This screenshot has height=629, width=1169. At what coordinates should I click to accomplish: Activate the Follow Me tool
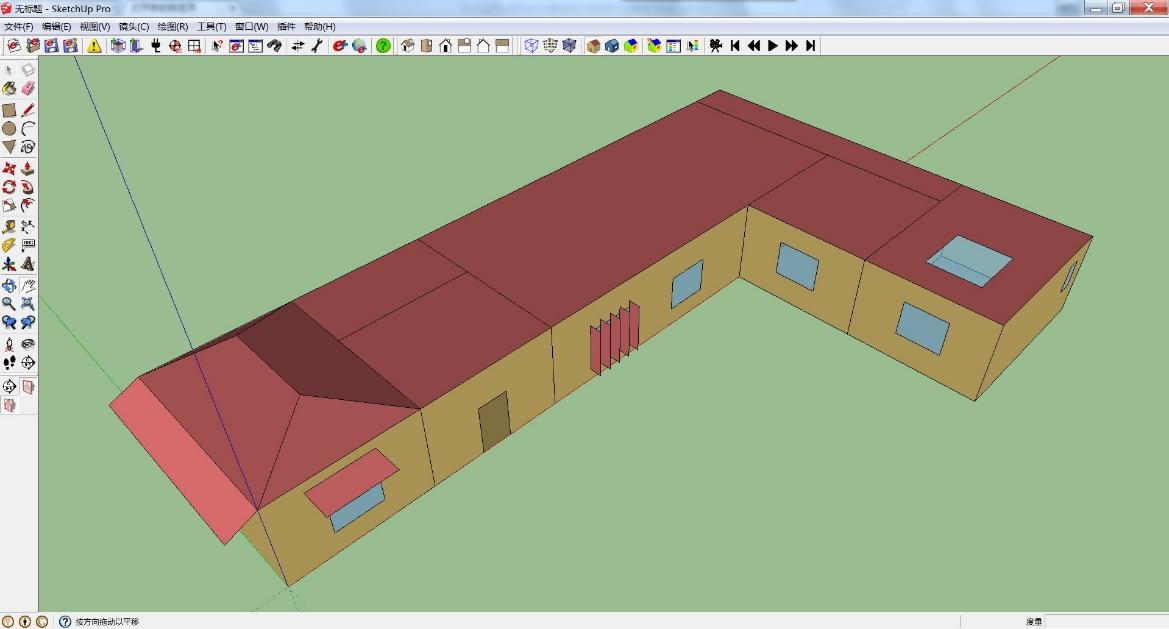tap(28, 187)
